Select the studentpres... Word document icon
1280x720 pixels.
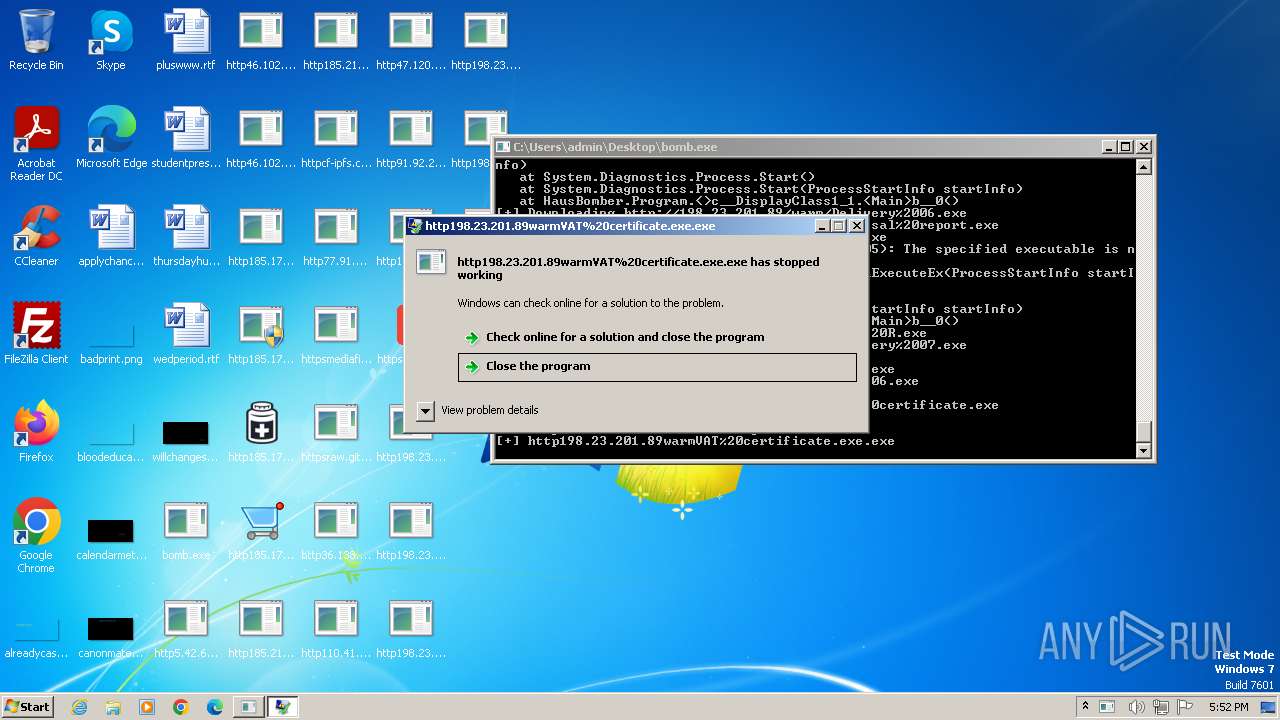(x=186, y=138)
